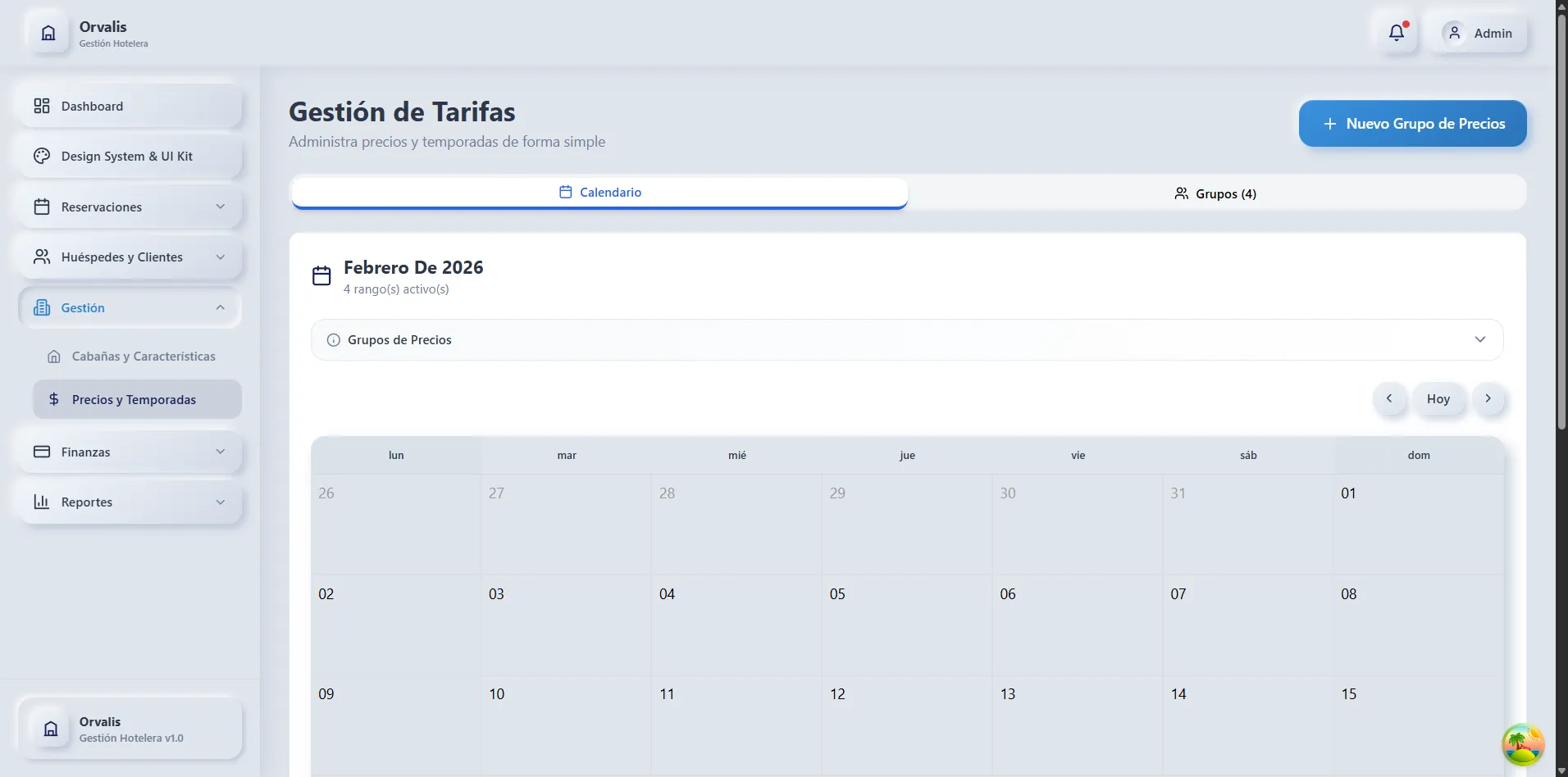Image resolution: width=1568 pixels, height=777 pixels.
Task: Select February 13 in the calendar
Action: tap(1076, 721)
